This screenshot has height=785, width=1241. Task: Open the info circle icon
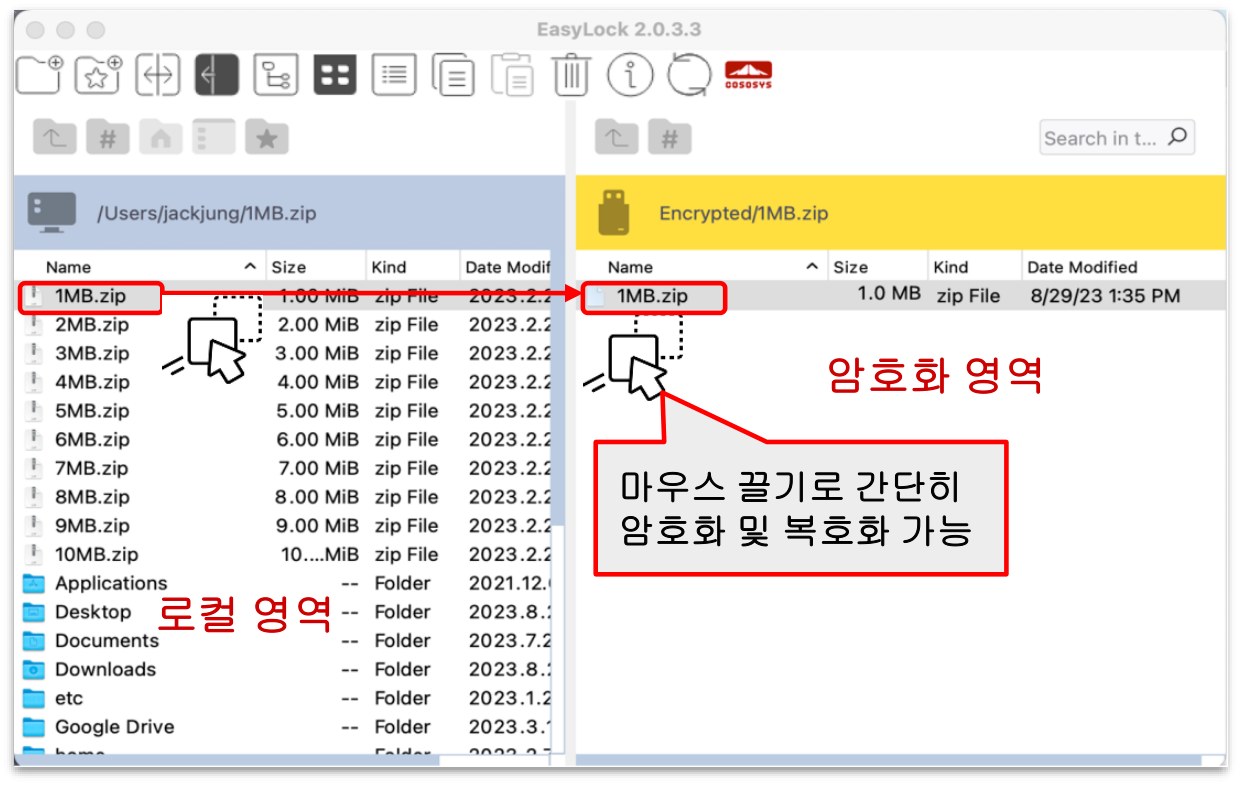[x=630, y=75]
